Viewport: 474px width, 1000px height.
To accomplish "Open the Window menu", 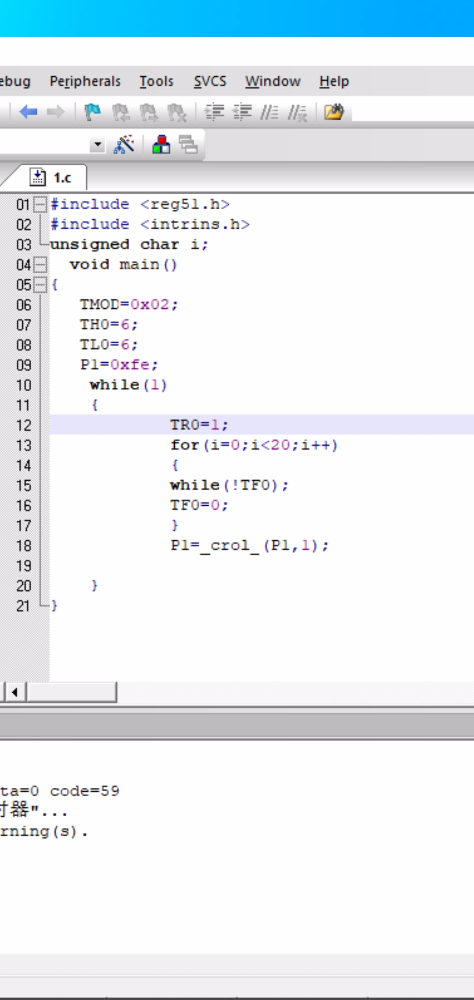I will (x=272, y=82).
